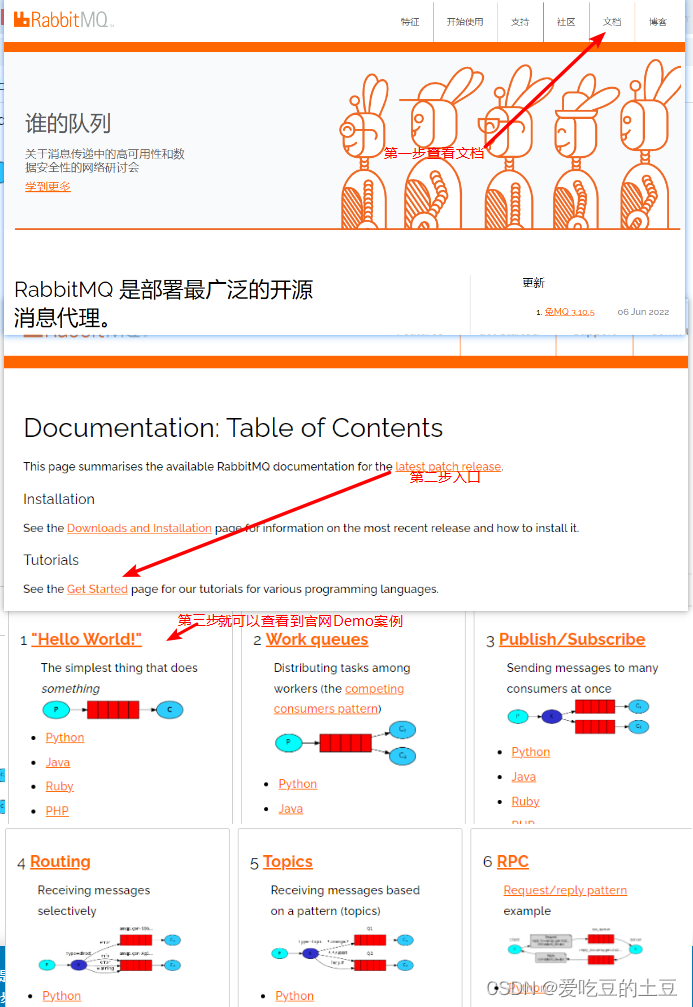This screenshot has height=1007, width=693.
Task: Open Python under Publish/Subscribe
Action: click(531, 751)
